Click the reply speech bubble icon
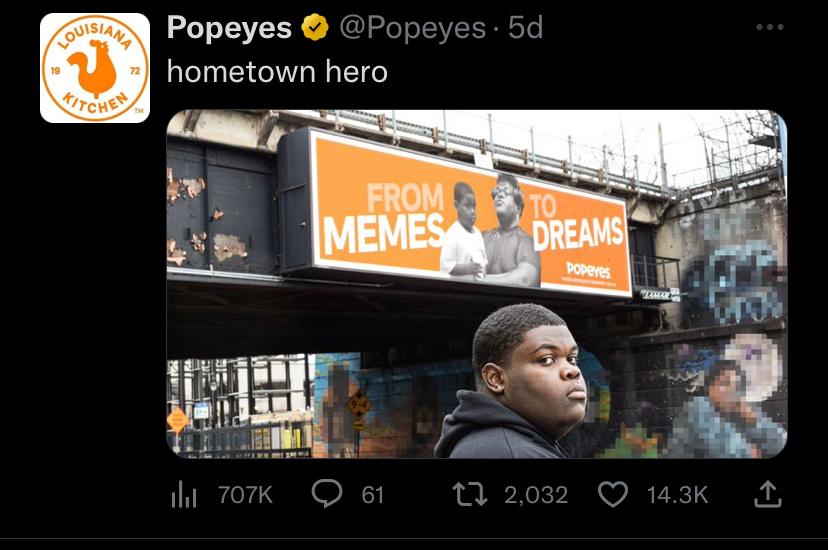Image resolution: width=828 pixels, height=550 pixels. tap(326, 494)
